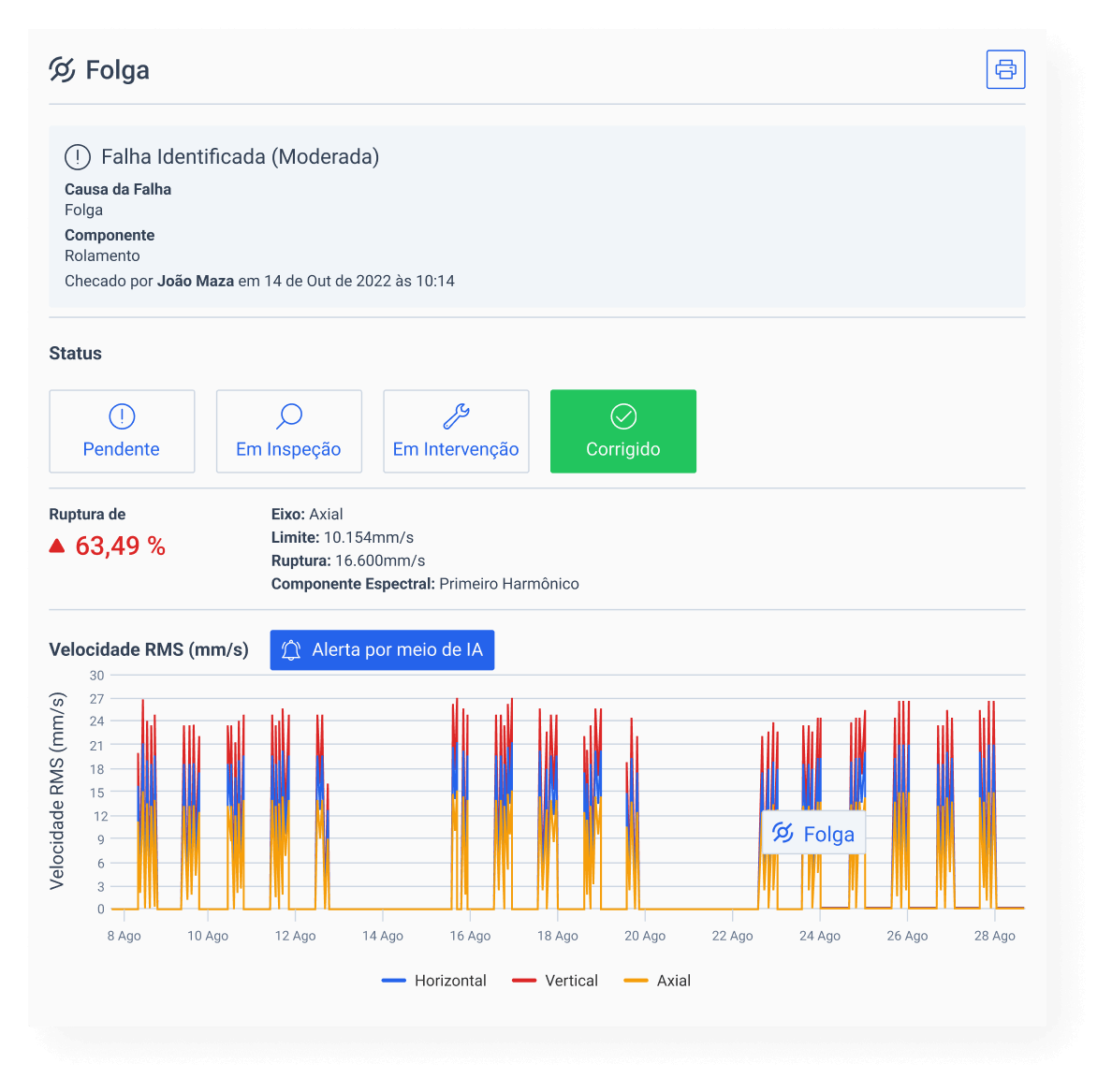
Task: Click the print icon button
Action: click(x=1005, y=69)
